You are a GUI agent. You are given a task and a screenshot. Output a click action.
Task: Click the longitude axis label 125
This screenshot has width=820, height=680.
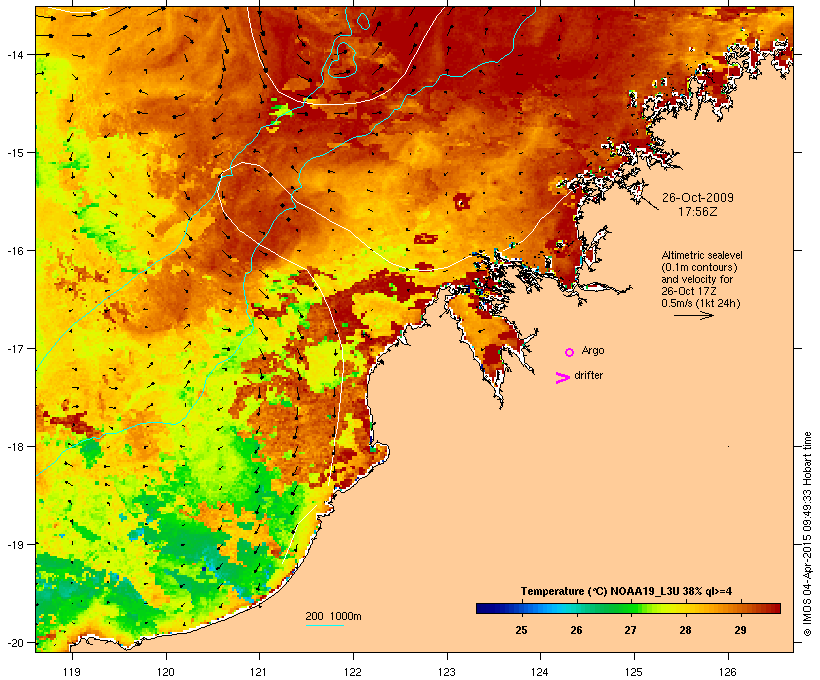pos(634,672)
